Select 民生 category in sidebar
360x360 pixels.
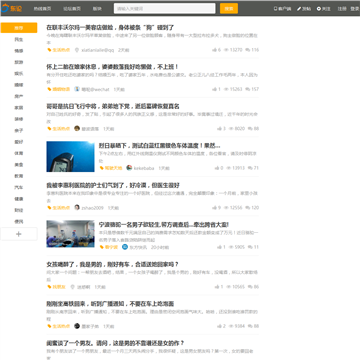[19, 39]
